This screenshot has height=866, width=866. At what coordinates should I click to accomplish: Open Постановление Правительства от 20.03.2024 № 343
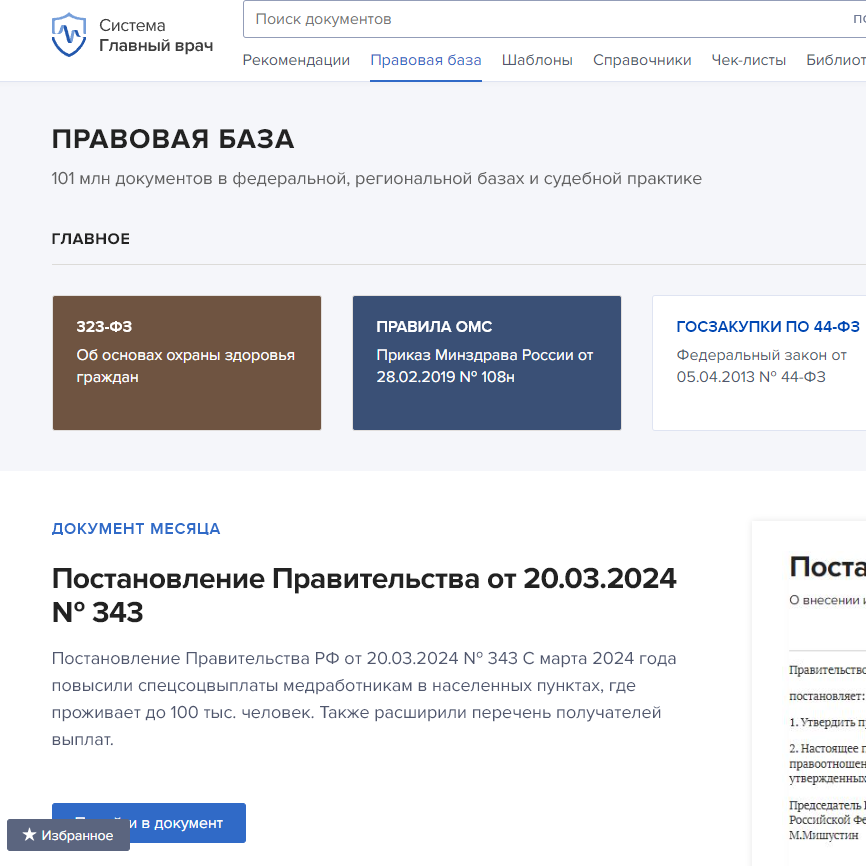364,592
